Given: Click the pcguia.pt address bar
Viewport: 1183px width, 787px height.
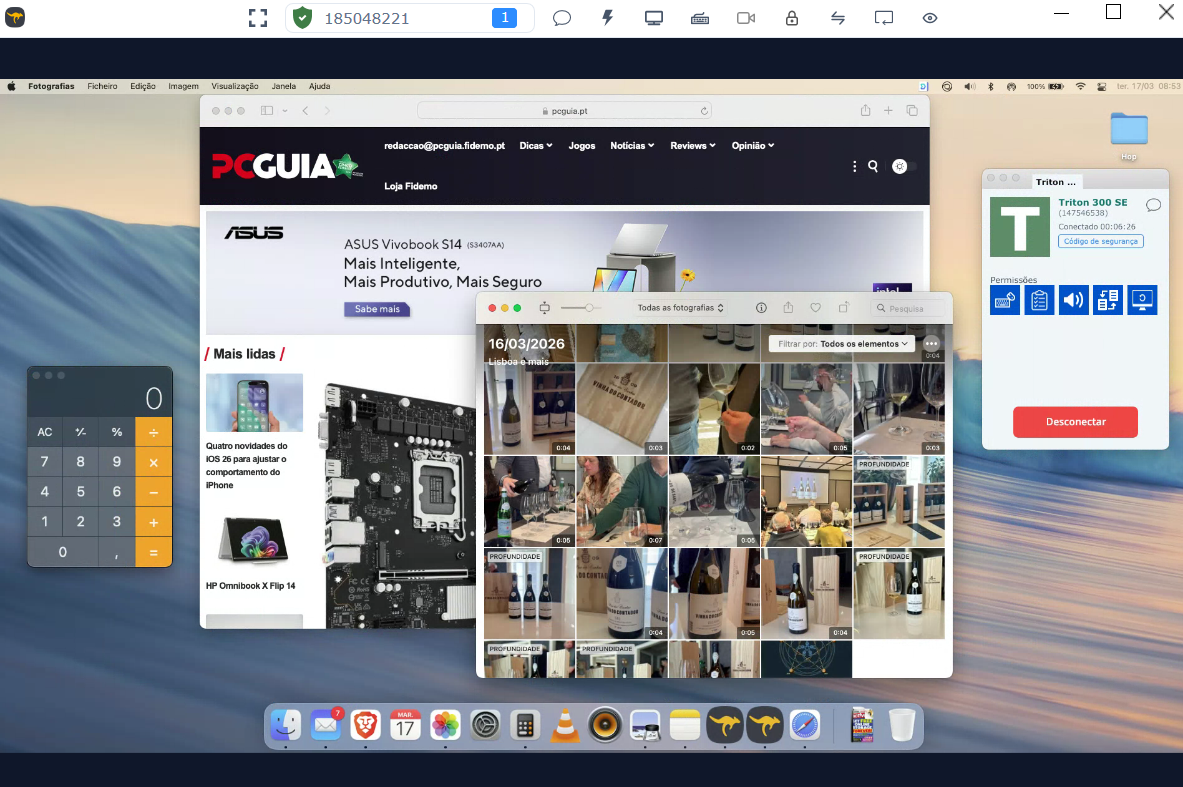Looking at the screenshot, I should (564, 111).
